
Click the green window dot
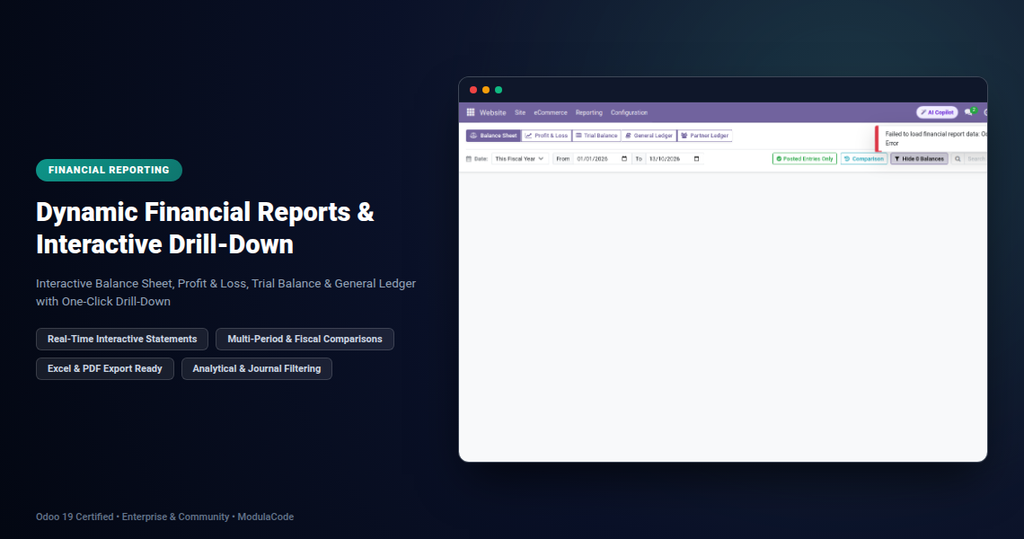[x=498, y=90]
